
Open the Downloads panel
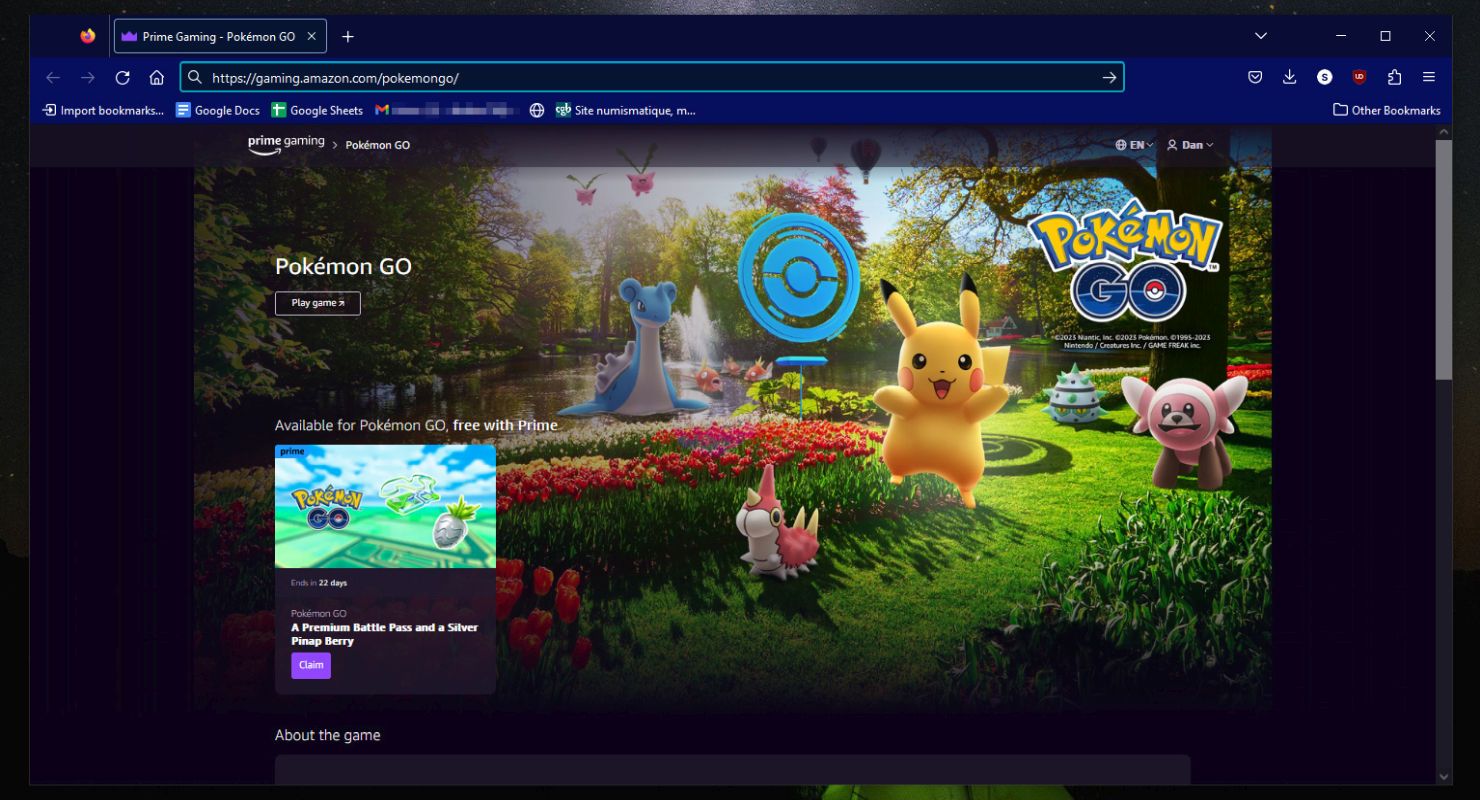point(1289,77)
